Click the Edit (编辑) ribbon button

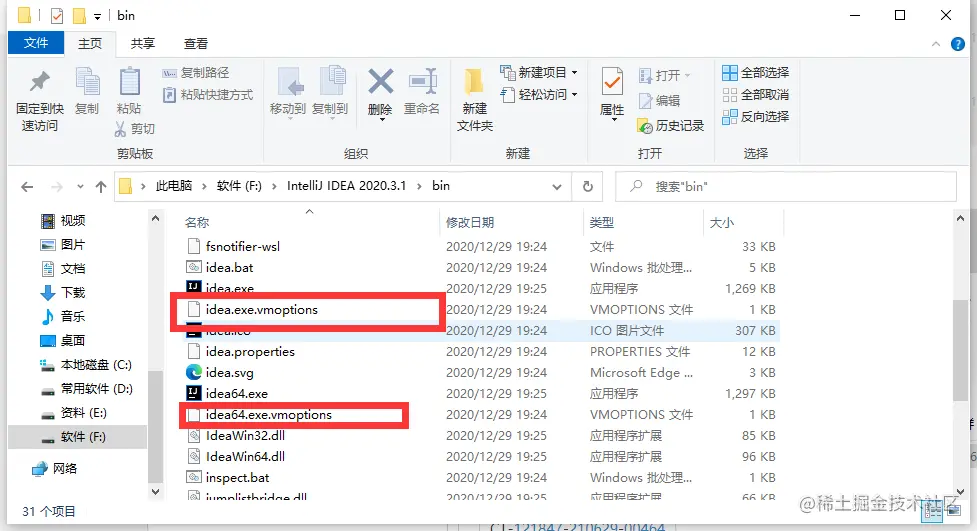coord(659,100)
